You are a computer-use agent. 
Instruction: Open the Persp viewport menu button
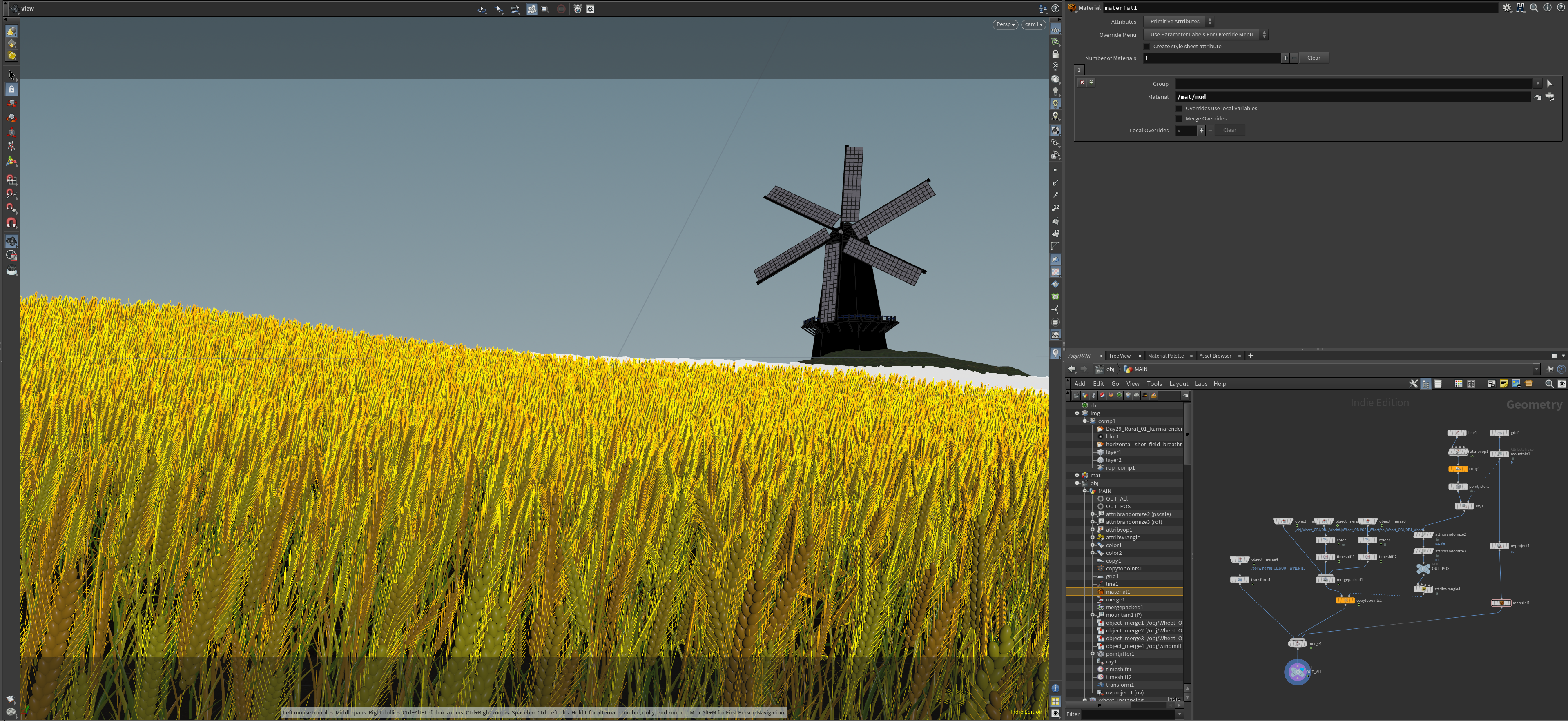pos(1005,25)
